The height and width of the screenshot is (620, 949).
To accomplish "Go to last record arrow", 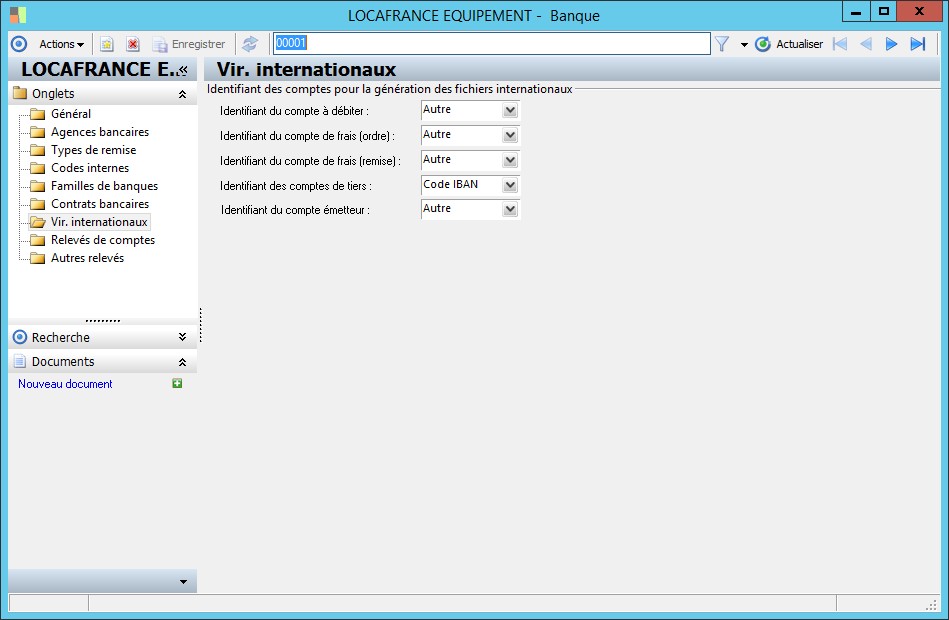I will 918,44.
